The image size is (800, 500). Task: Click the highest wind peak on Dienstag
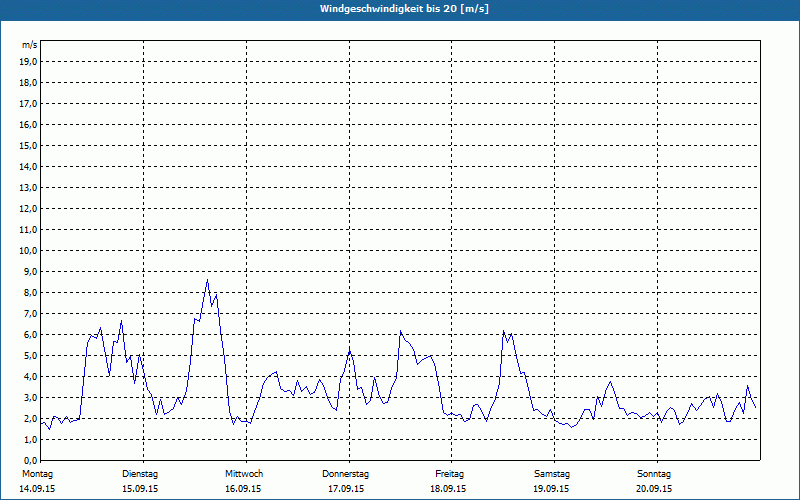pos(207,280)
